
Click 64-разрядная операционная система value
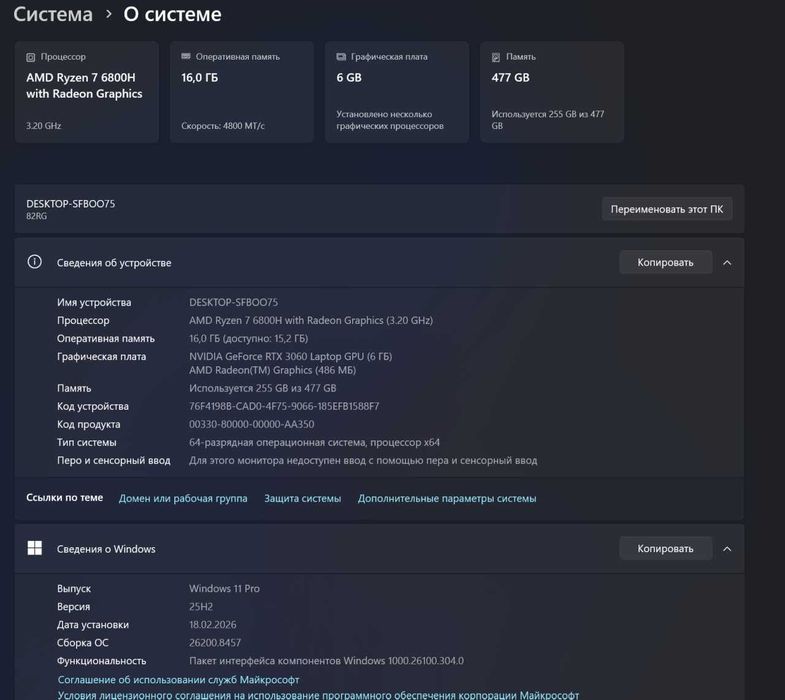pyautogui.click(x=314, y=442)
